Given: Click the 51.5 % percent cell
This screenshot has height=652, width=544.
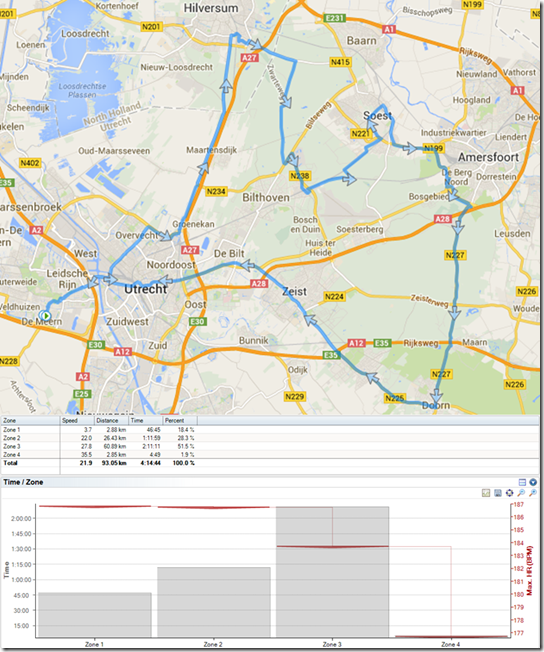Looking at the screenshot, I should point(186,446).
